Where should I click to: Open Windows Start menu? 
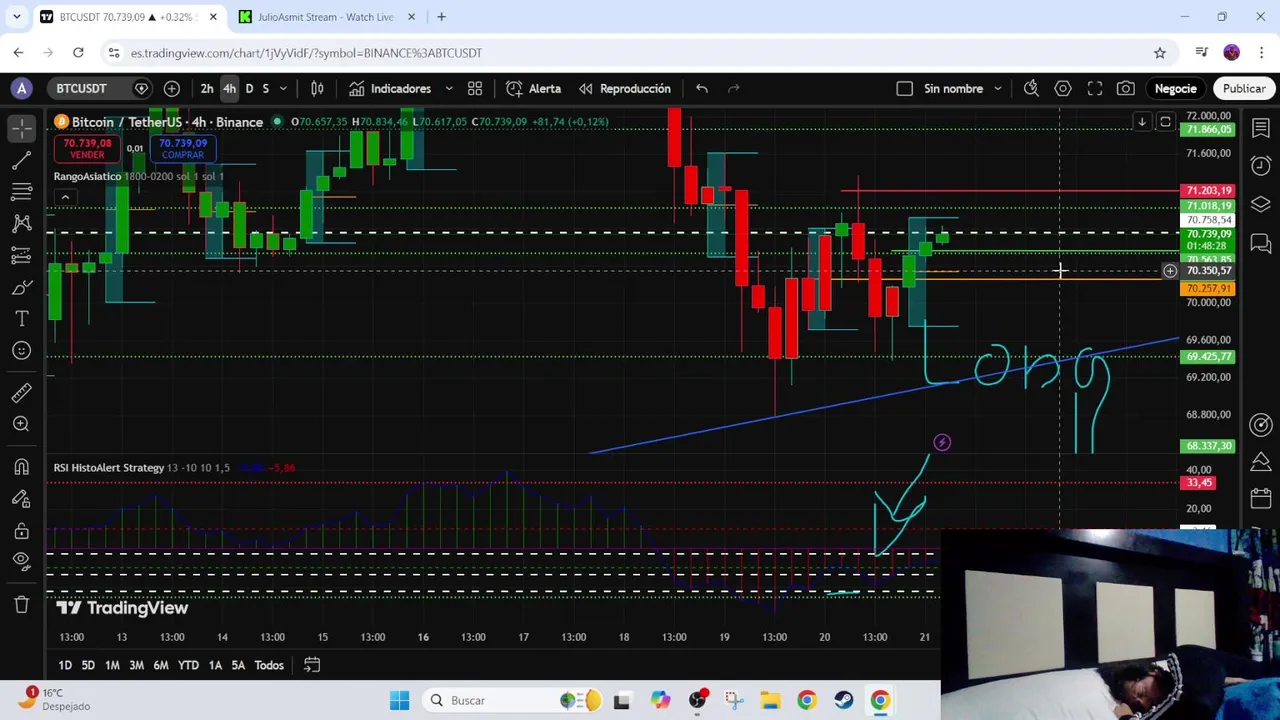399,700
